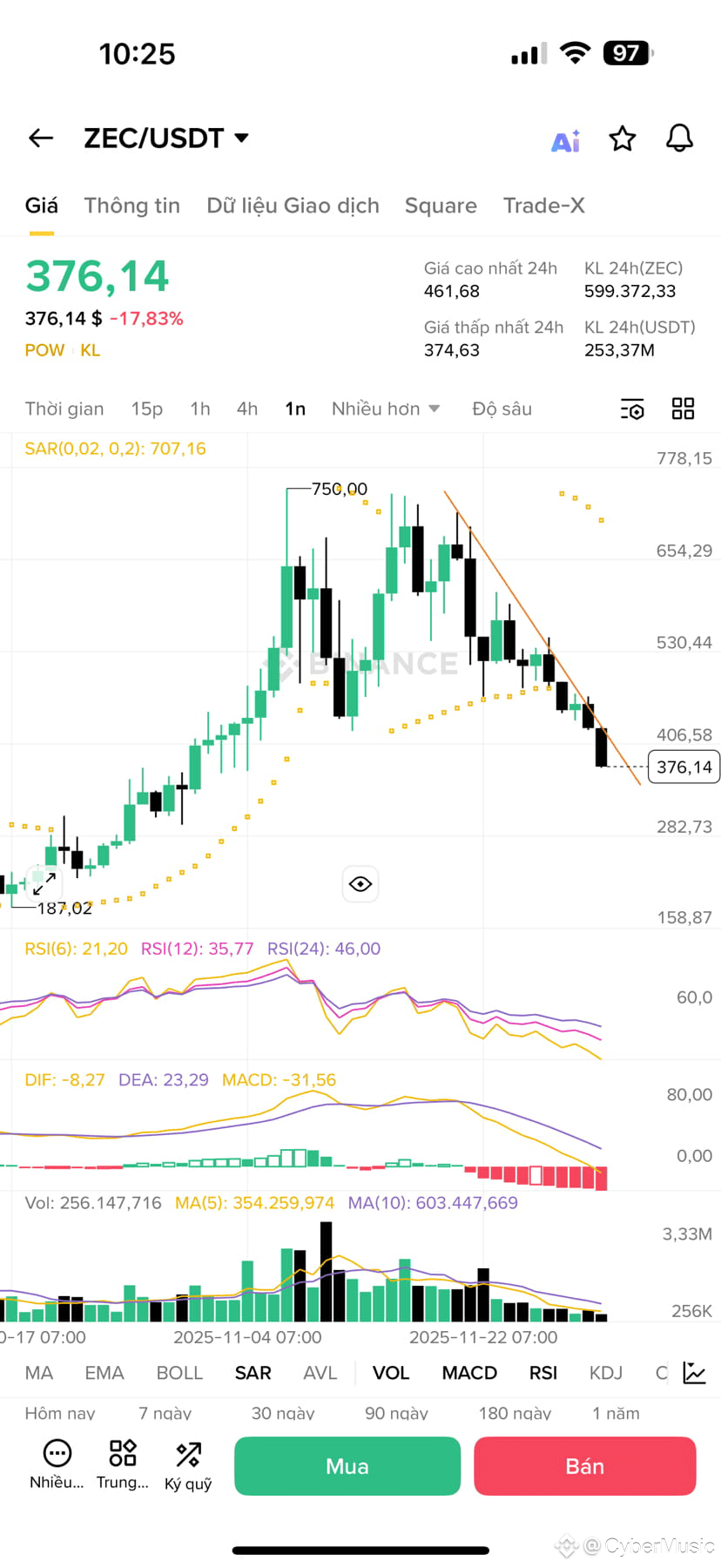
Task: Add ZEC/USDT to favorites star
Action: click(x=622, y=139)
